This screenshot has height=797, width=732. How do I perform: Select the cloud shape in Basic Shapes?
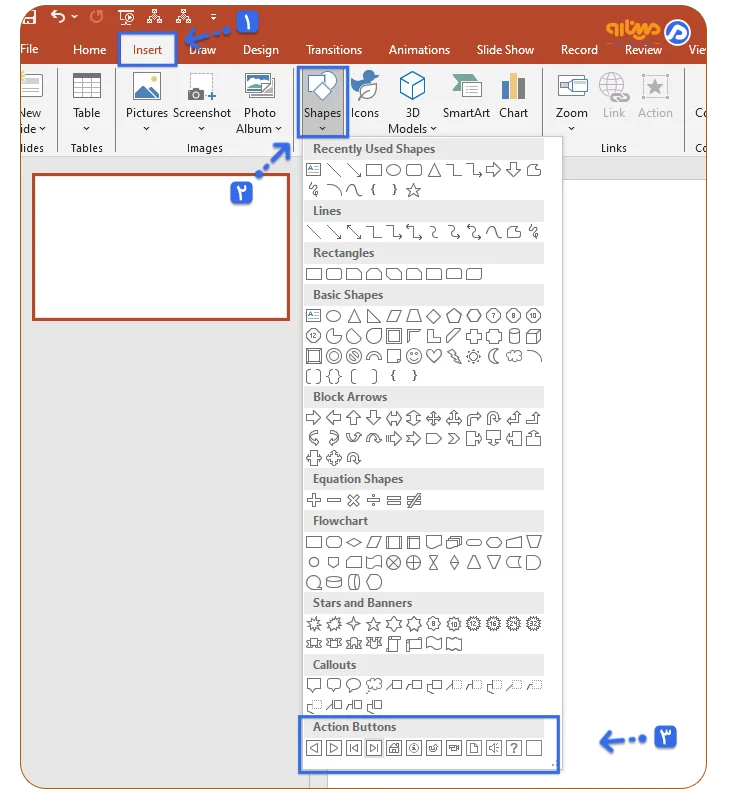click(513, 356)
